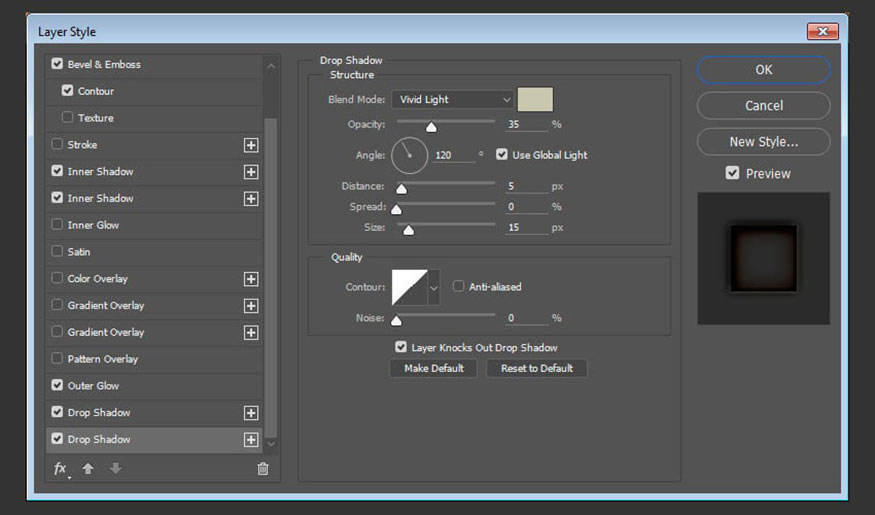Click the effects list scroll-down arrow
The height and width of the screenshot is (515, 875).
[x=271, y=444]
